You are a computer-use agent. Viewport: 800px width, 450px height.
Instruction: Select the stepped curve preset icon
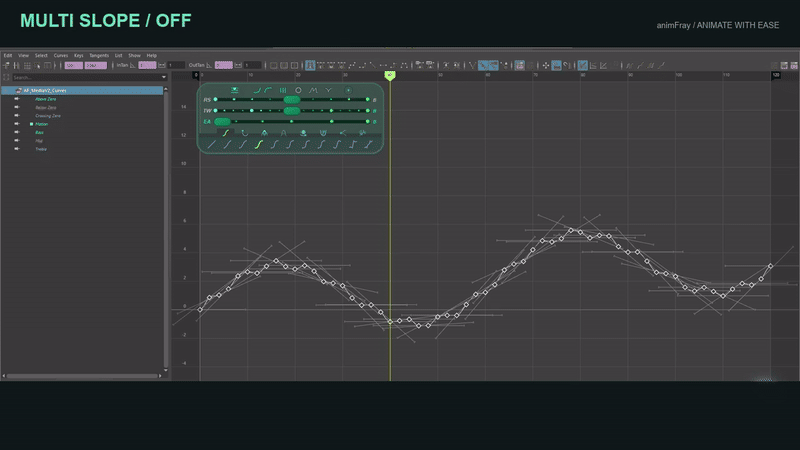pos(353,145)
